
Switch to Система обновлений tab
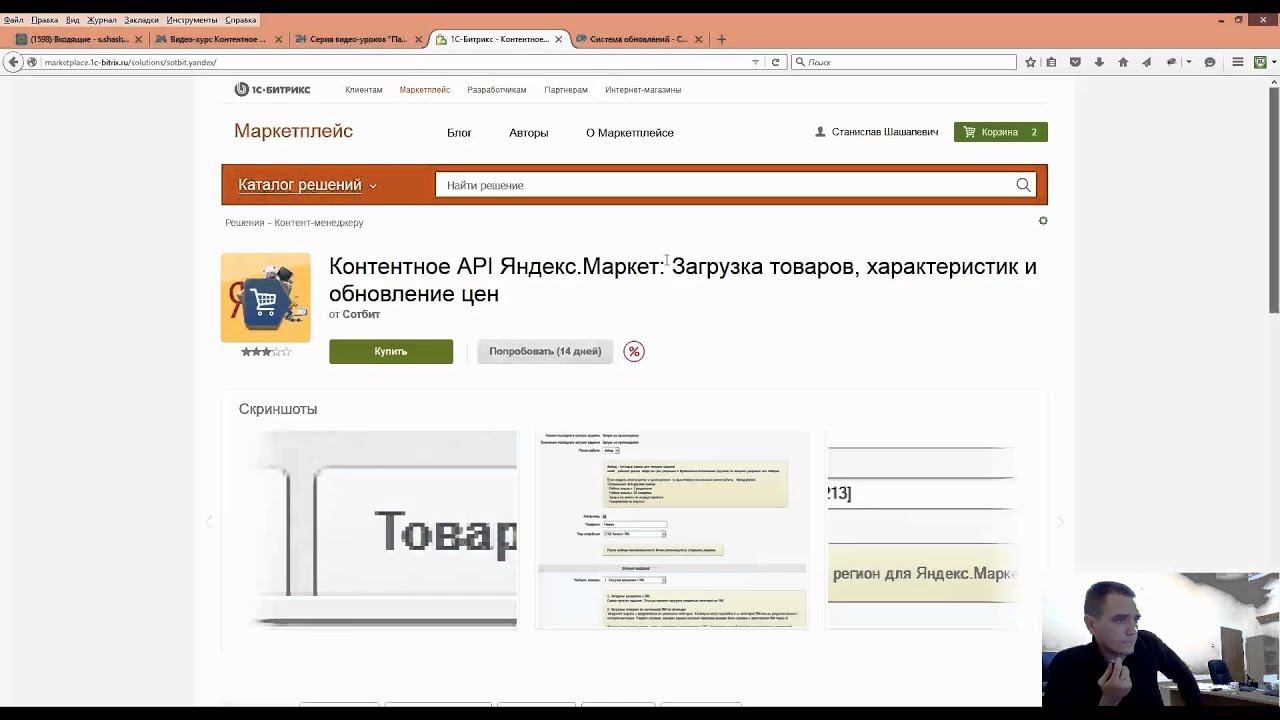coord(638,39)
